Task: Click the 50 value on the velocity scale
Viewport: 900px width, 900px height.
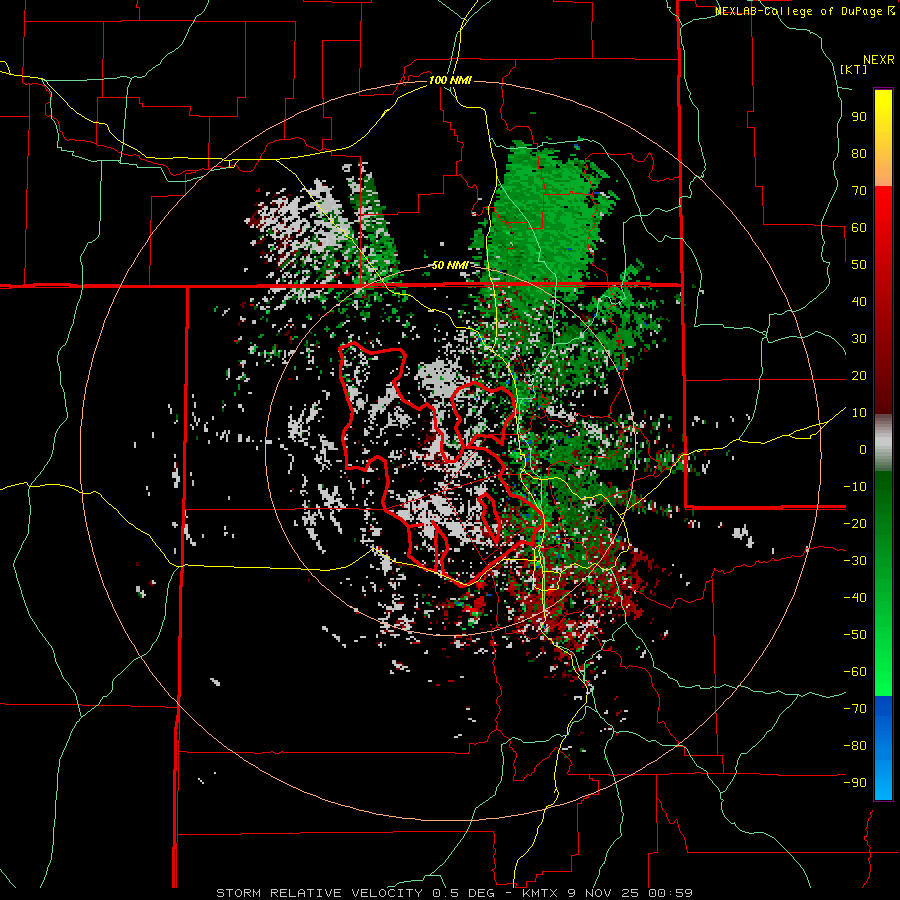Action: [x=859, y=265]
